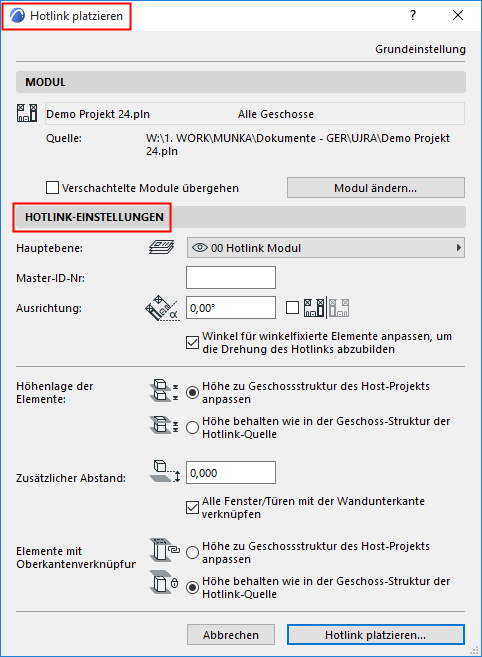Click the top-linked elements link icon
Image resolution: width=482 pixels, height=657 pixels.
(x=165, y=550)
